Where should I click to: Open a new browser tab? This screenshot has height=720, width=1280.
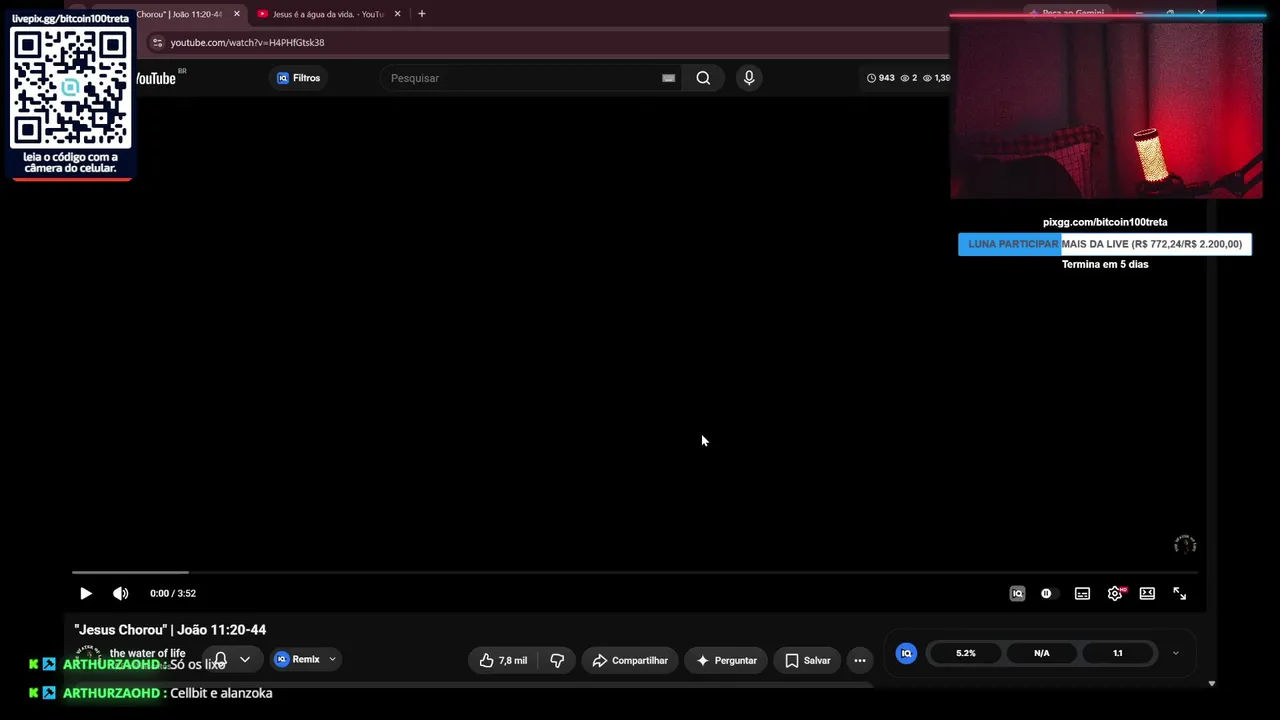point(422,14)
